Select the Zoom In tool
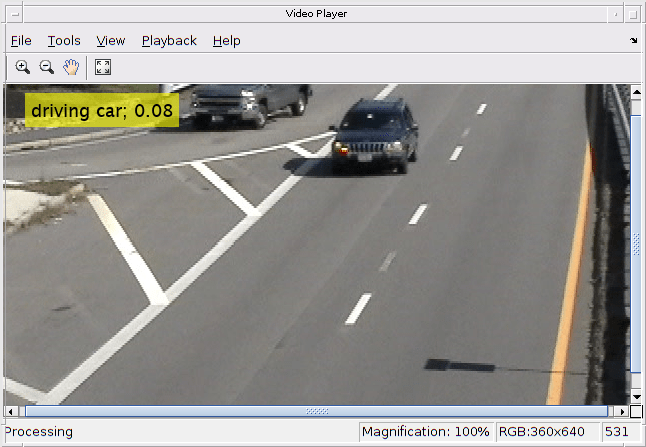Viewport: 646px width, 447px height. pos(22,67)
